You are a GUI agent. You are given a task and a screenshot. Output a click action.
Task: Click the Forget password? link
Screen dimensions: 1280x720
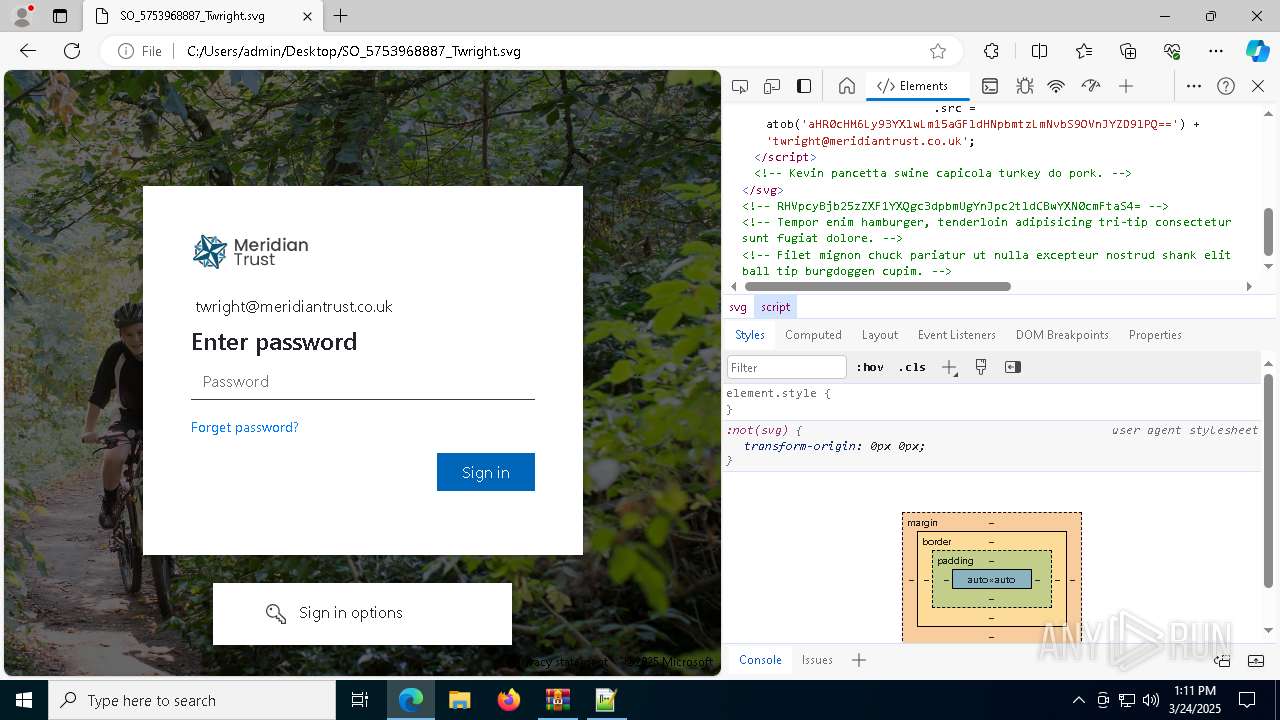coord(245,427)
